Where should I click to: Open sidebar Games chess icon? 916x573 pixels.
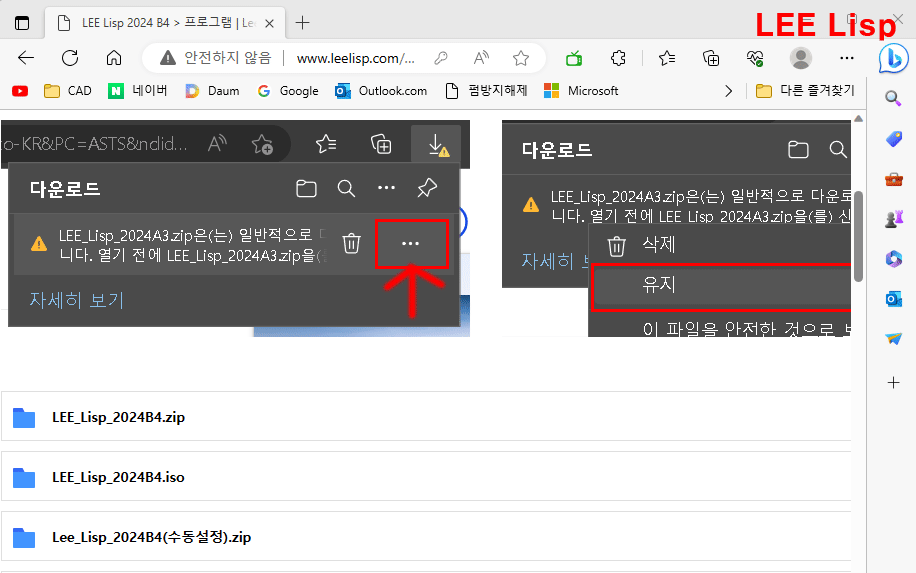(x=893, y=218)
